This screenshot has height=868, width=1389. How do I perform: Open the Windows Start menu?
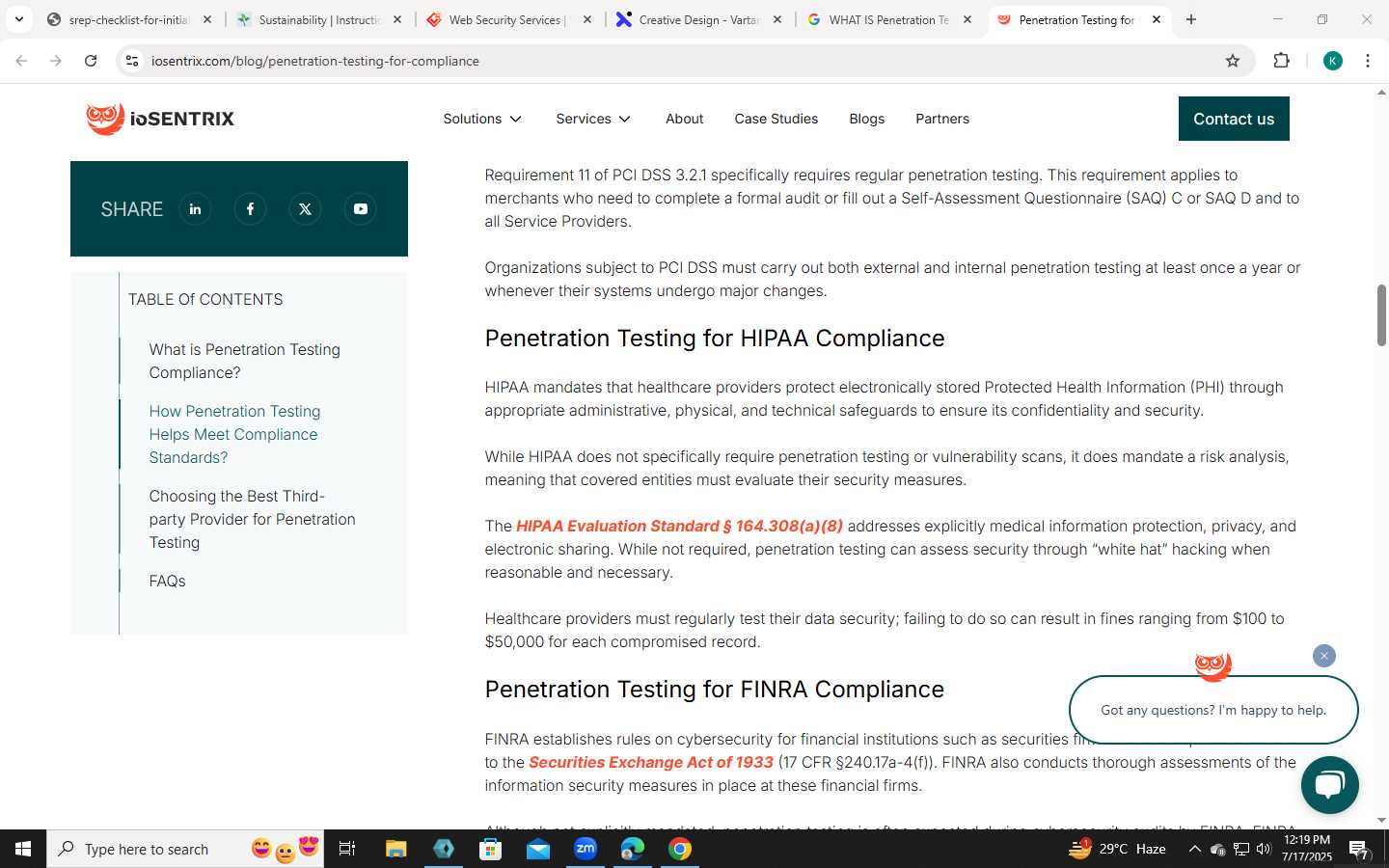coord(23,849)
